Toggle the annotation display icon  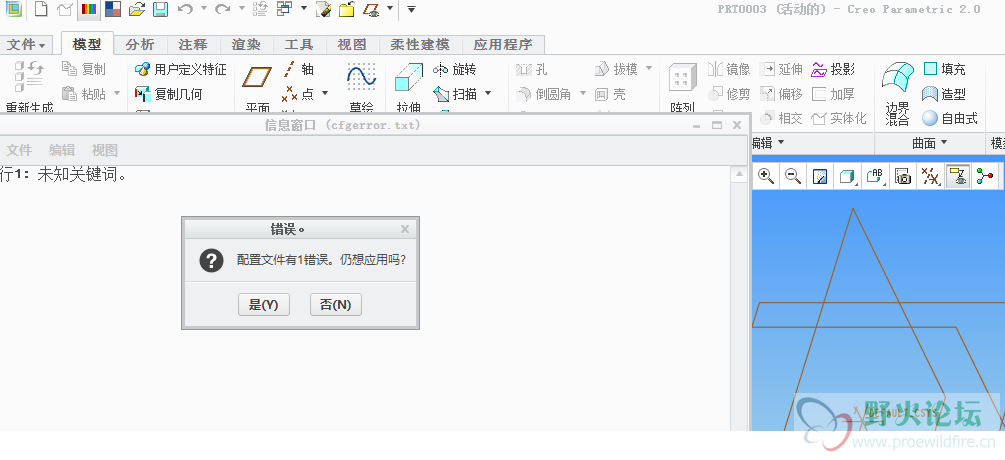pyautogui.click(x=958, y=177)
